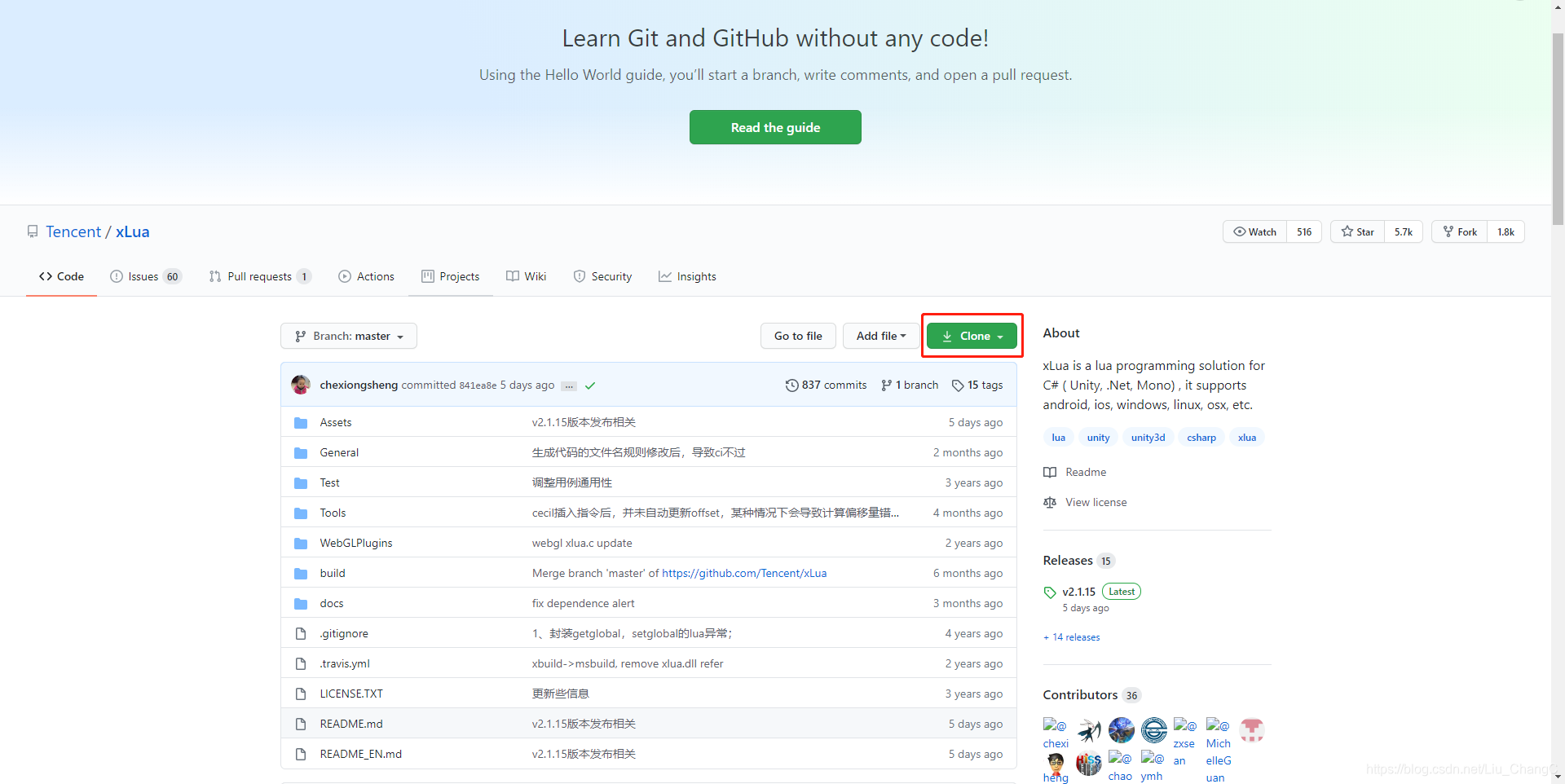Open the README_EN.md file
The height and width of the screenshot is (784, 1565).
point(361,754)
